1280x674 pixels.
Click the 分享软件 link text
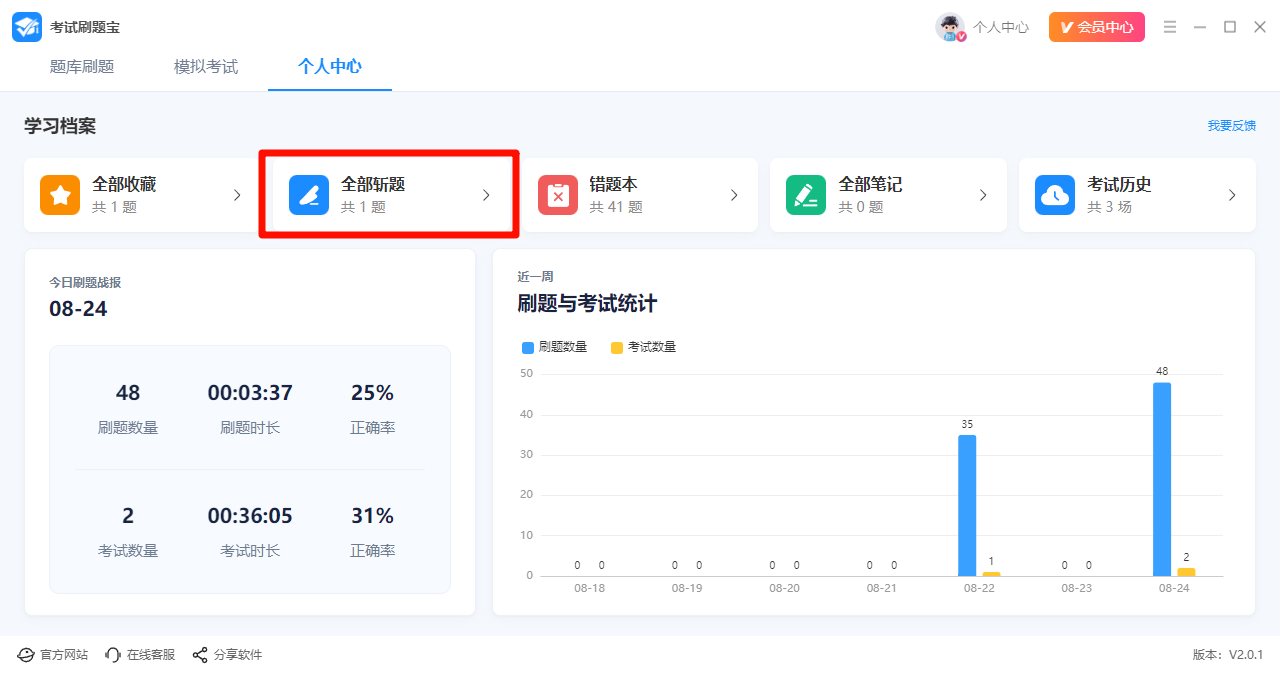[238, 655]
